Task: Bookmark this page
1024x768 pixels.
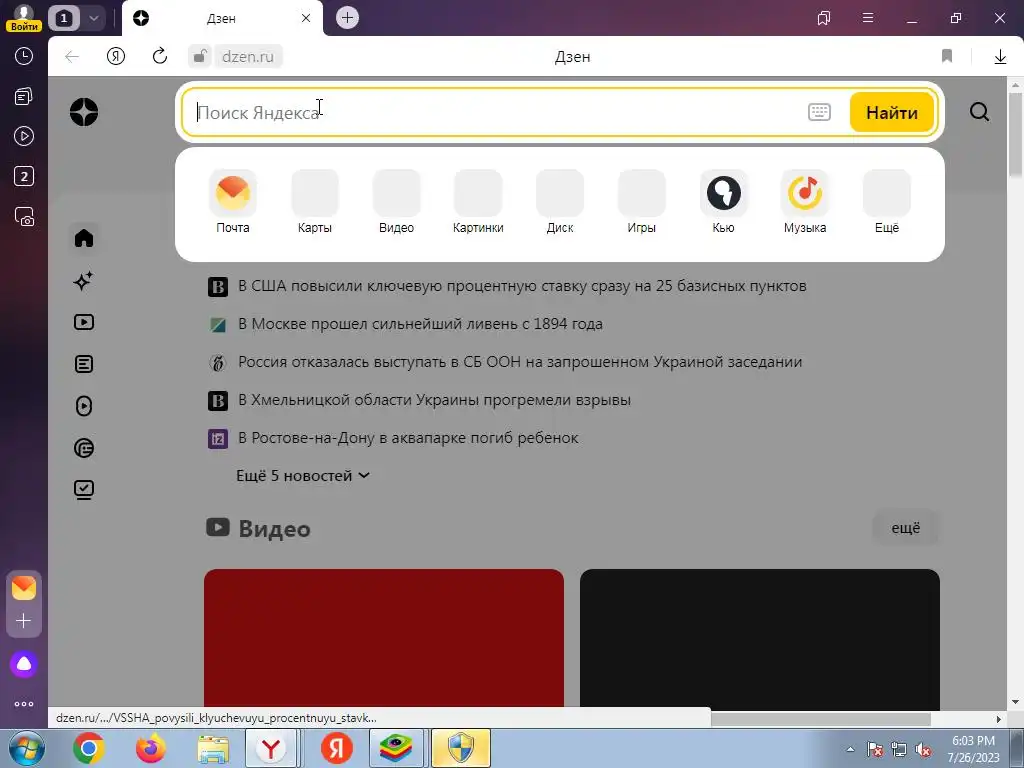Action: (x=947, y=56)
